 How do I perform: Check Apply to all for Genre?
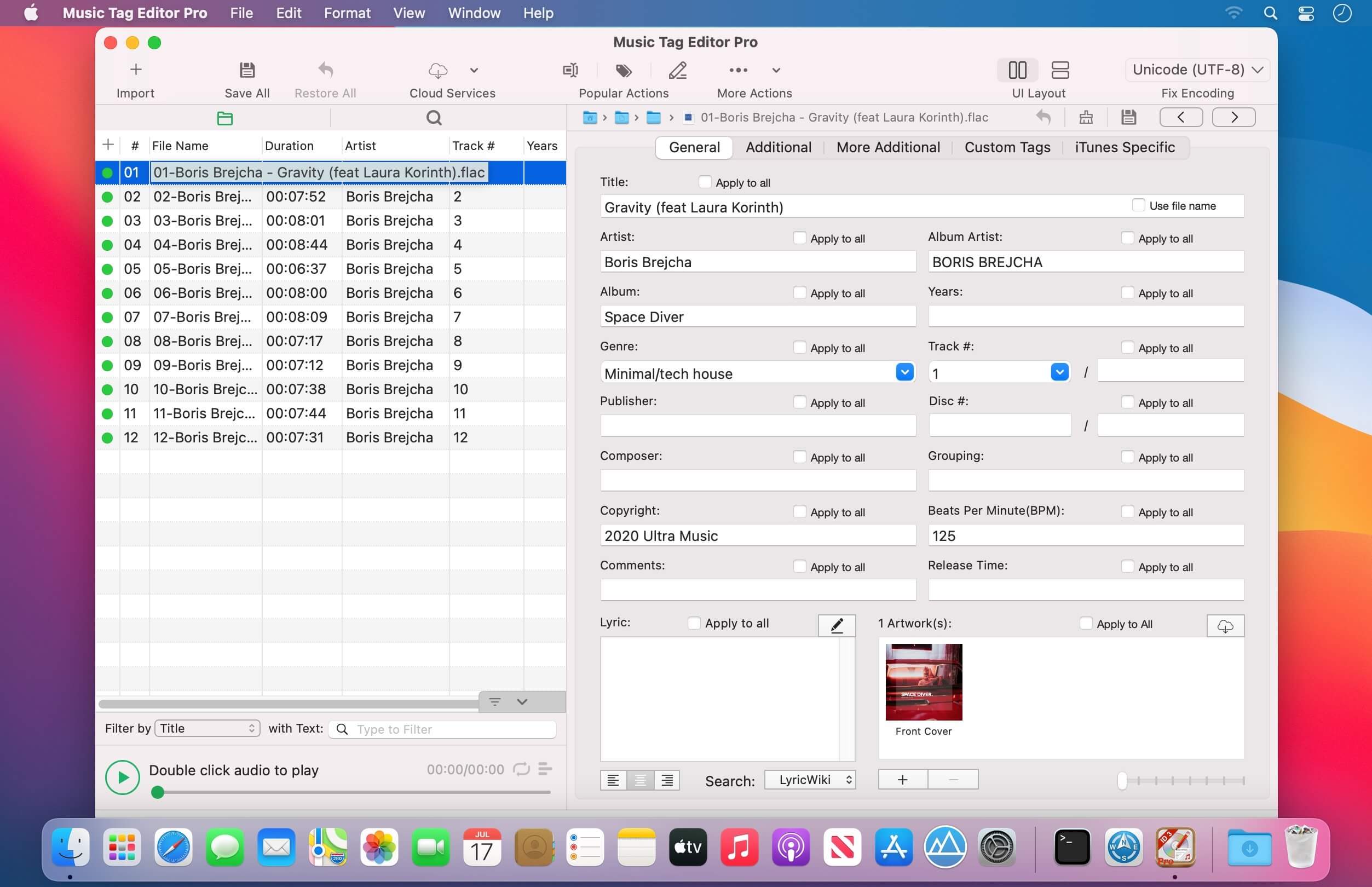click(799, 347)
